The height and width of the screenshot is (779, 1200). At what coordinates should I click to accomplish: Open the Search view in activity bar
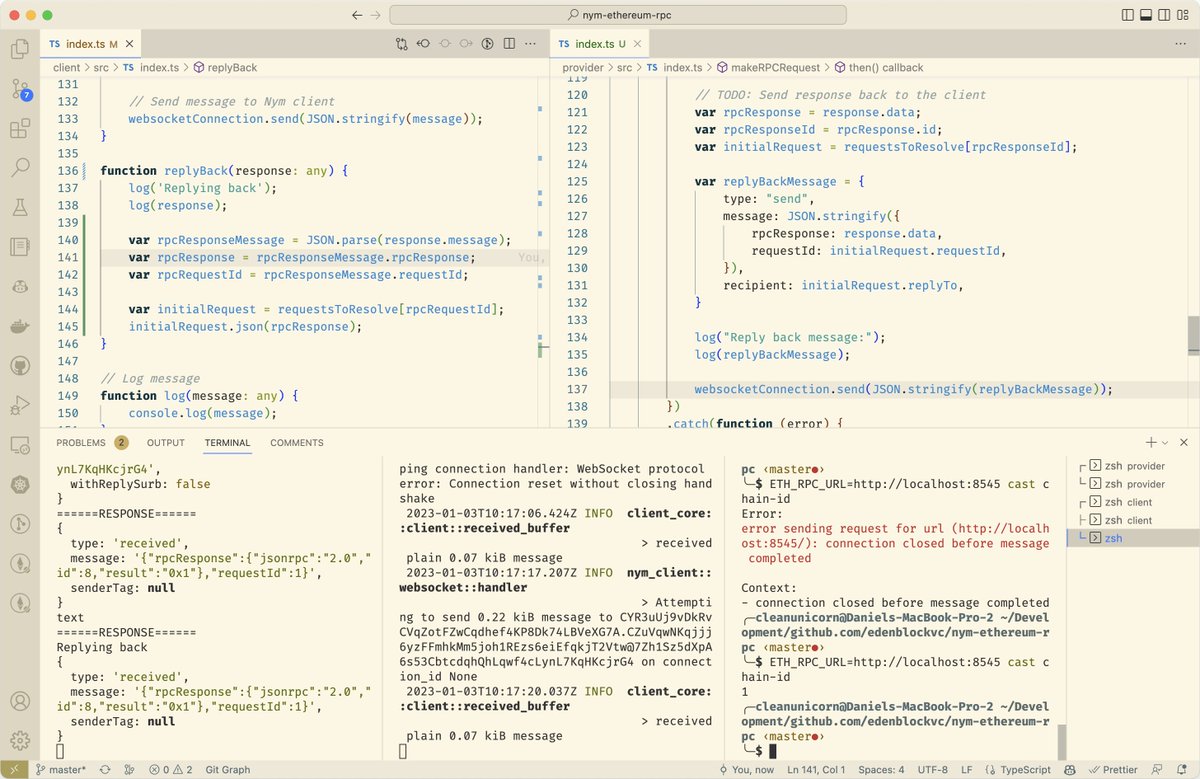pos(19,168)
